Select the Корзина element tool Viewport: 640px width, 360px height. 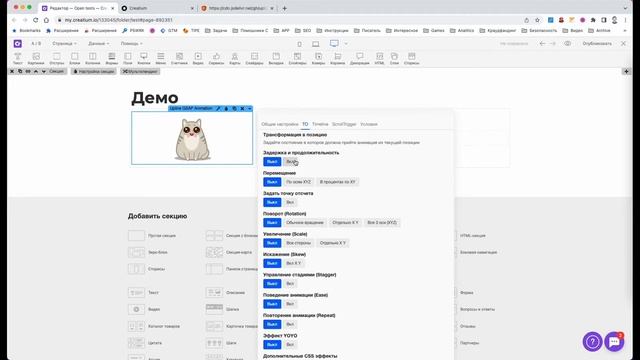pyautogui.click(x=338, y=58)
